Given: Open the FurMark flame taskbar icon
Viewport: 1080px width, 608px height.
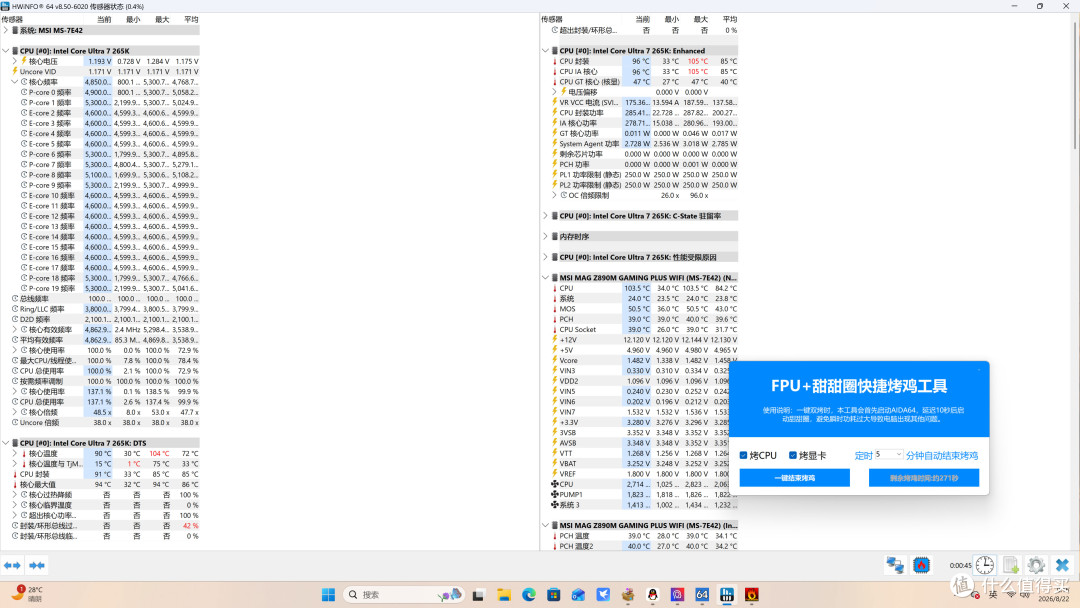Looking at the screenshot, I should pyautogui.click(x=751, y=594).
